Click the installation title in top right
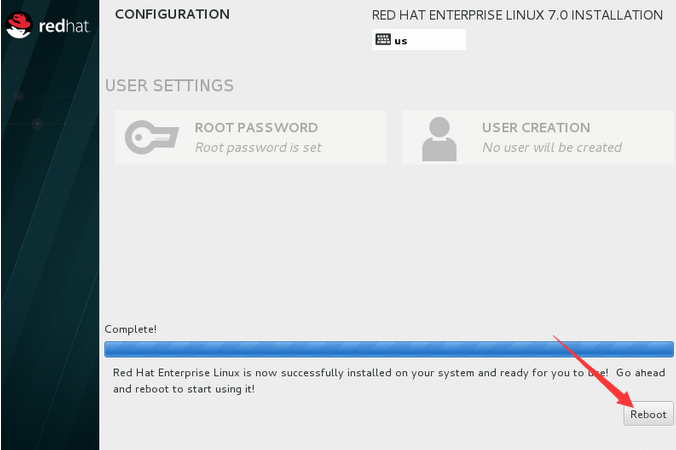 (517, 15)
